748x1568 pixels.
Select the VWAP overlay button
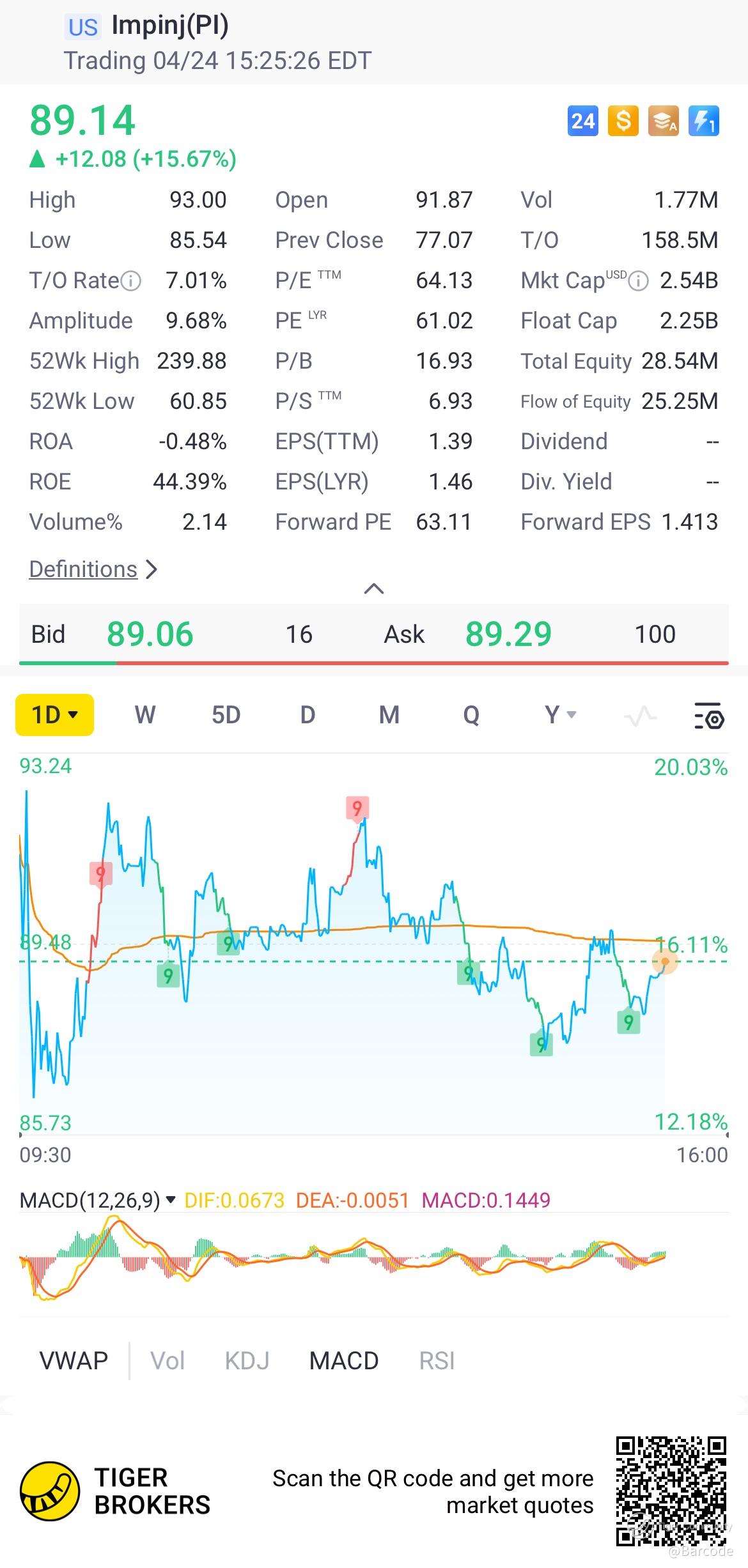click(74, 1360)
